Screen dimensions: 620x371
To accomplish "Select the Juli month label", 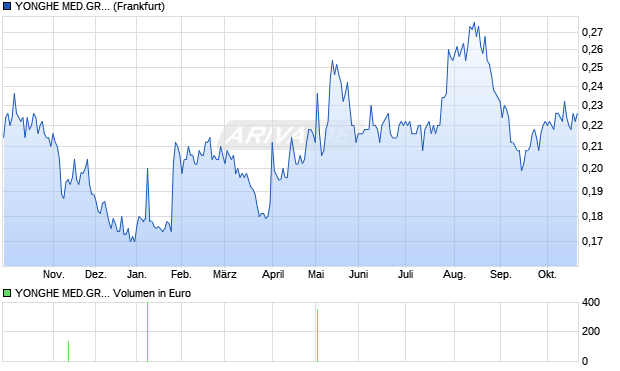I will coord(406,274).
